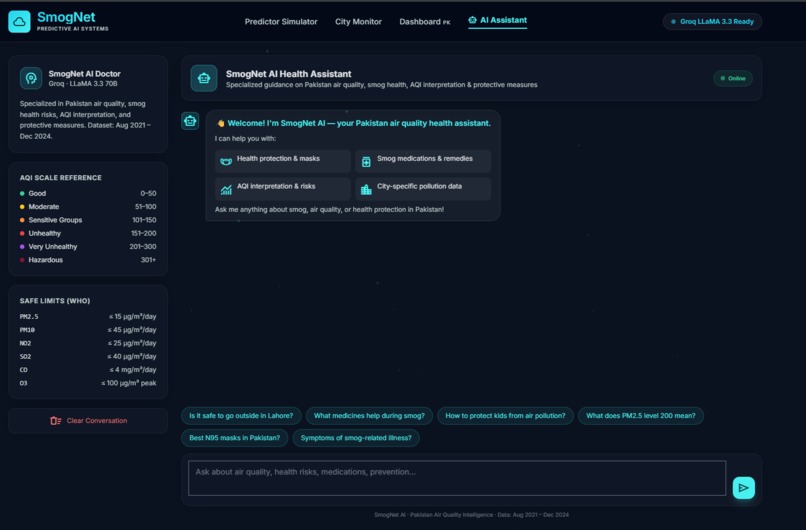806x530 pixels.
Task: Click the waving hand emoji in the welcome message
Action: point(221,123)
